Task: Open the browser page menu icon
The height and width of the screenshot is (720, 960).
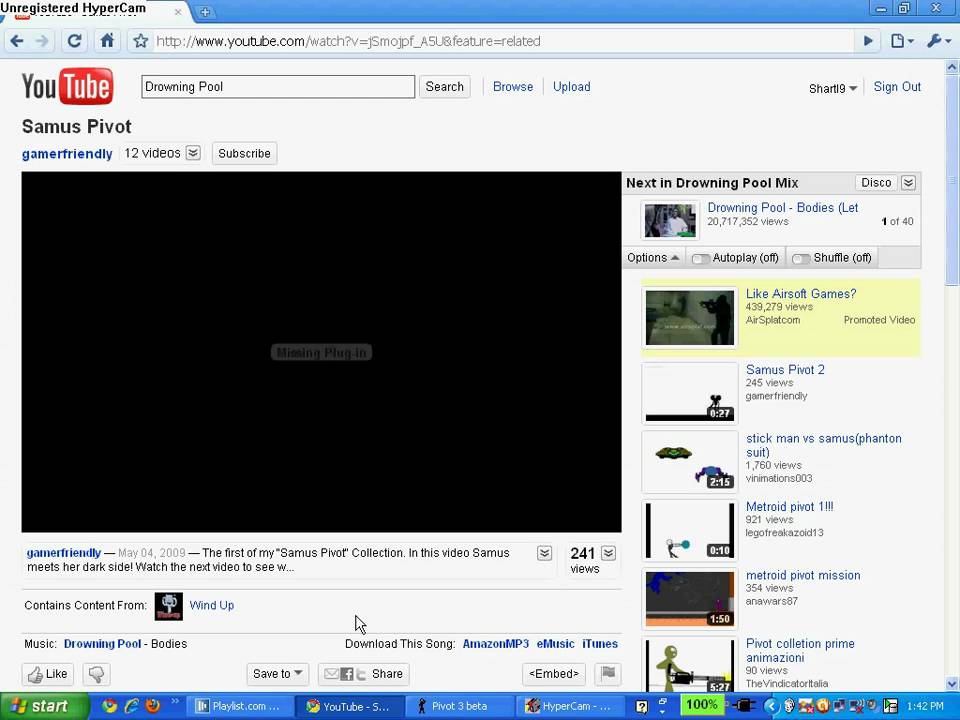Action: coord(902,41)
